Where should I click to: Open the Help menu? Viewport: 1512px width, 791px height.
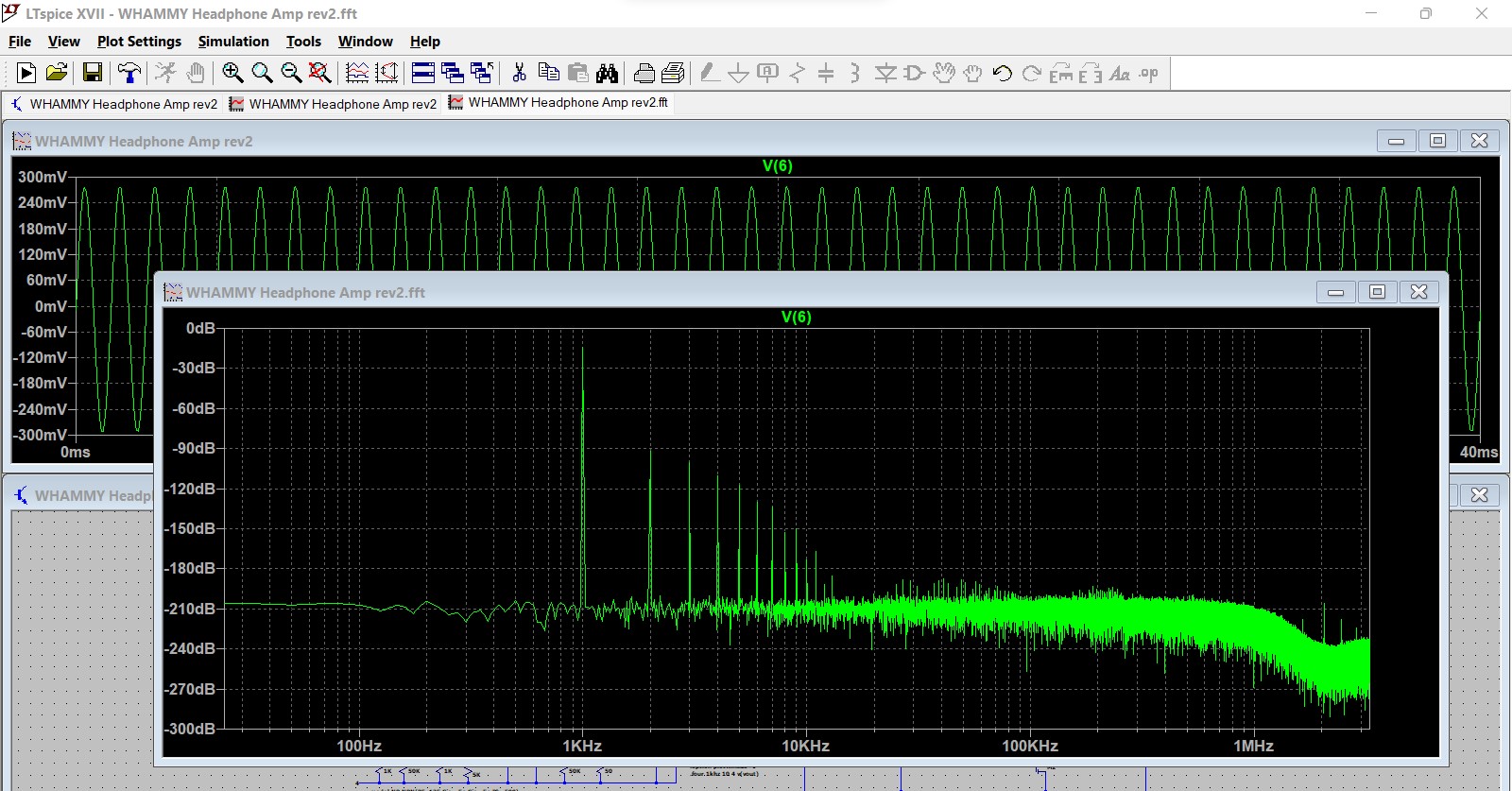pyautogui.click(x=425, y=42)
